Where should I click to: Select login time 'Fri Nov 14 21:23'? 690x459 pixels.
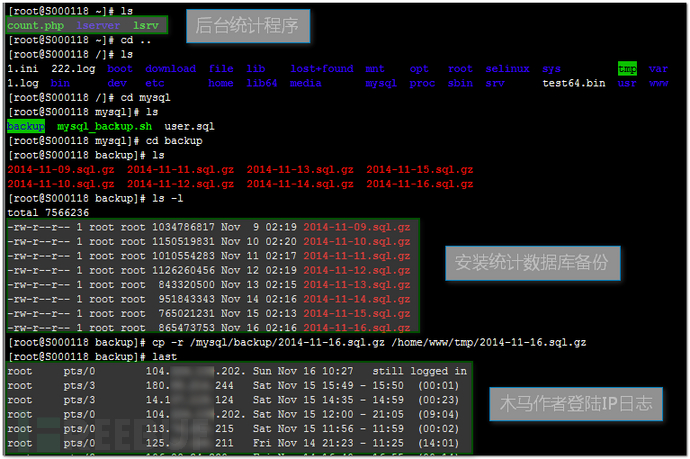pyautogui.click(x=303, y=443)
